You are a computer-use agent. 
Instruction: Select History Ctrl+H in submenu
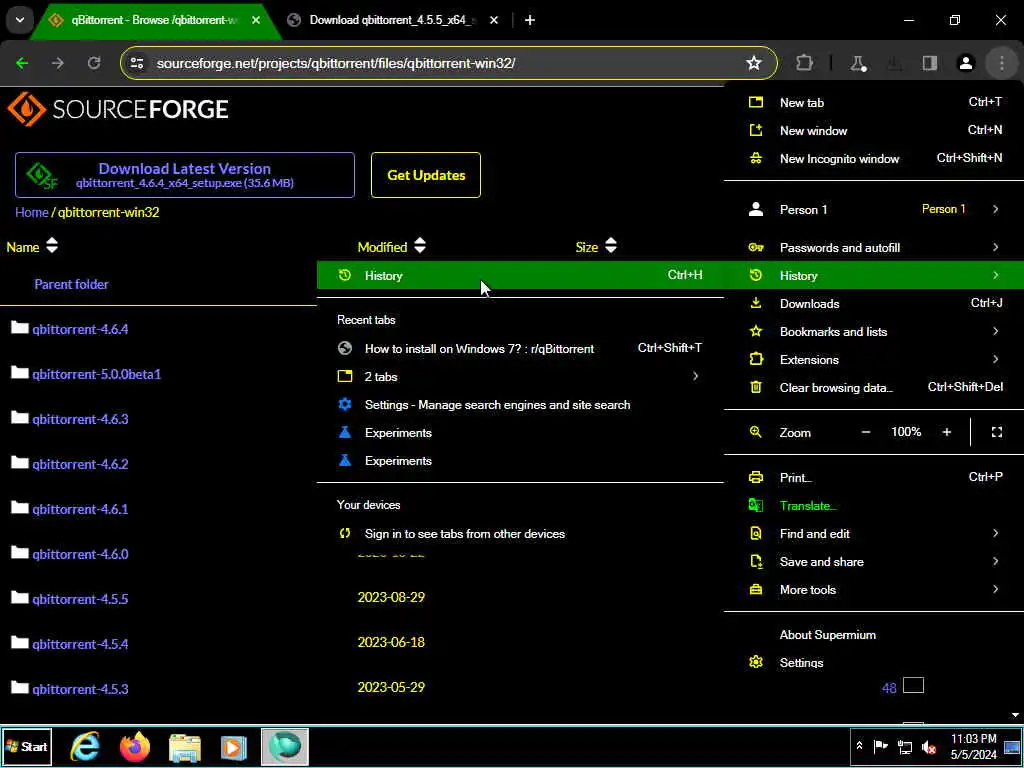(520, 275)
